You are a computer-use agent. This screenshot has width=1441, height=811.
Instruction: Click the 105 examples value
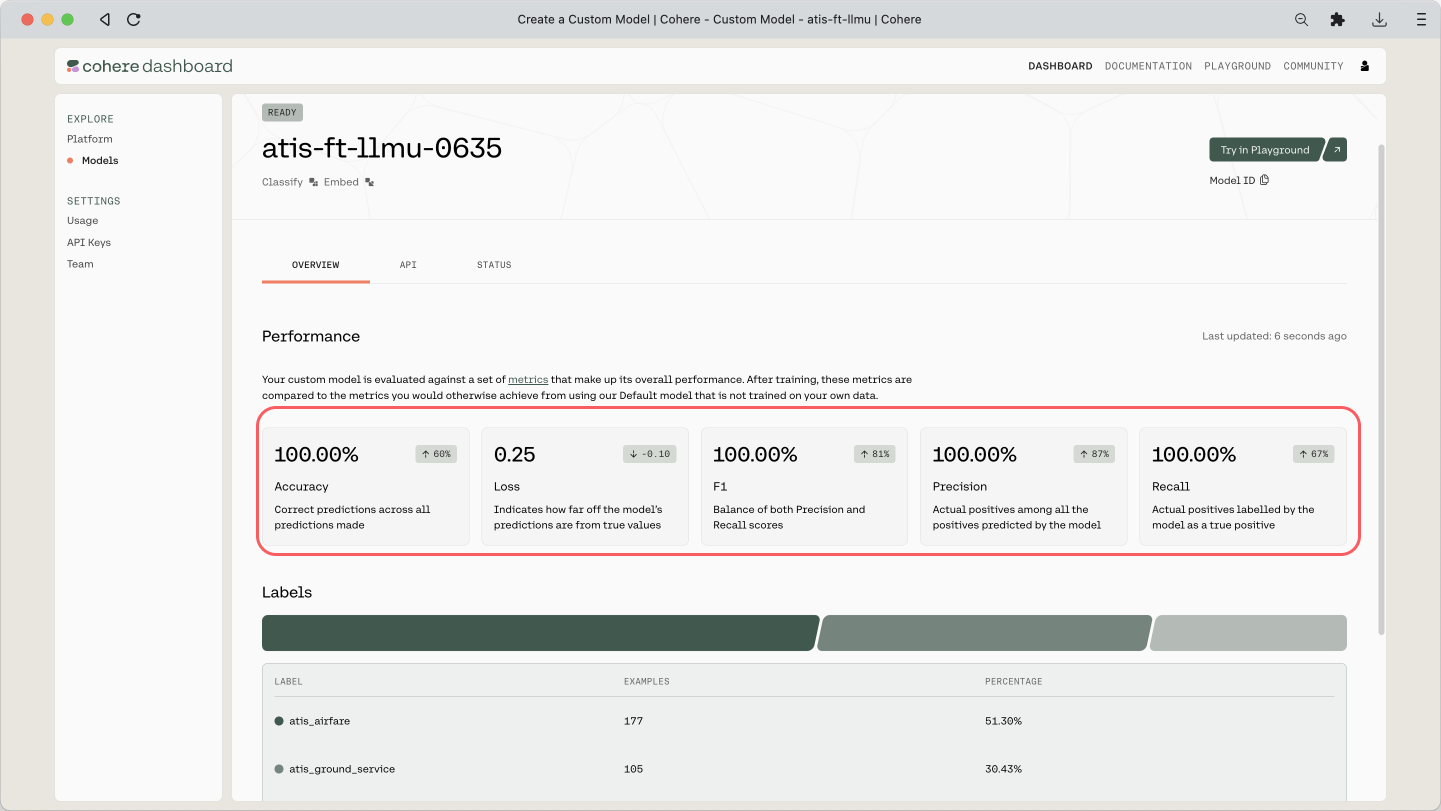coord(633,769)
